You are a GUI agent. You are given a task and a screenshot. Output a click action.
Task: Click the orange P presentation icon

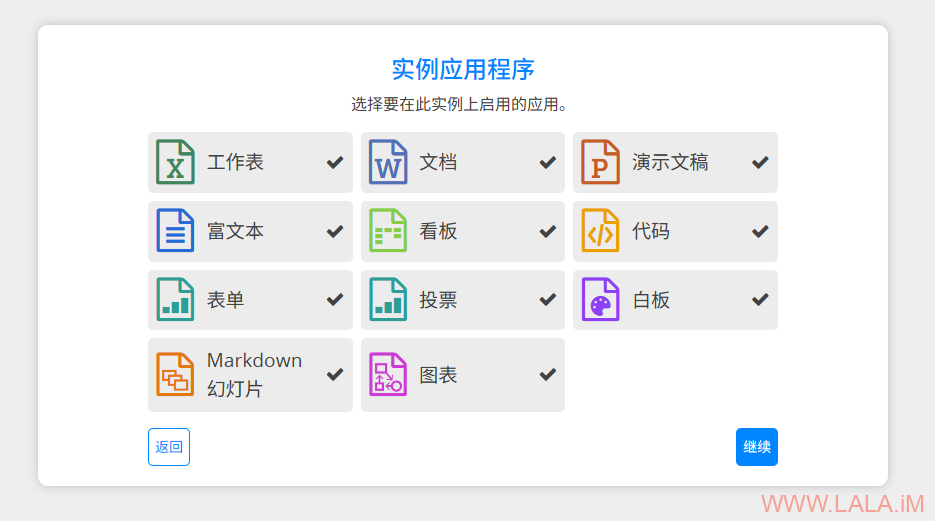point(600,162)
